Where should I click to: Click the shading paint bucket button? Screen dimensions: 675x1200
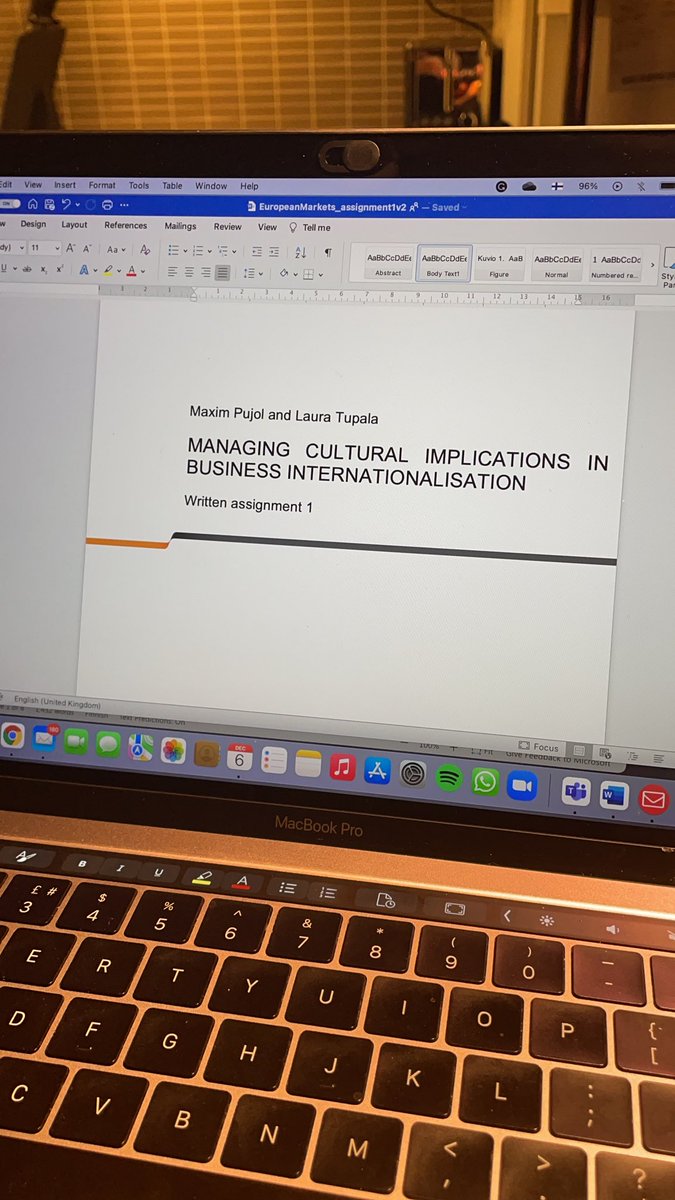pos(282,273)
